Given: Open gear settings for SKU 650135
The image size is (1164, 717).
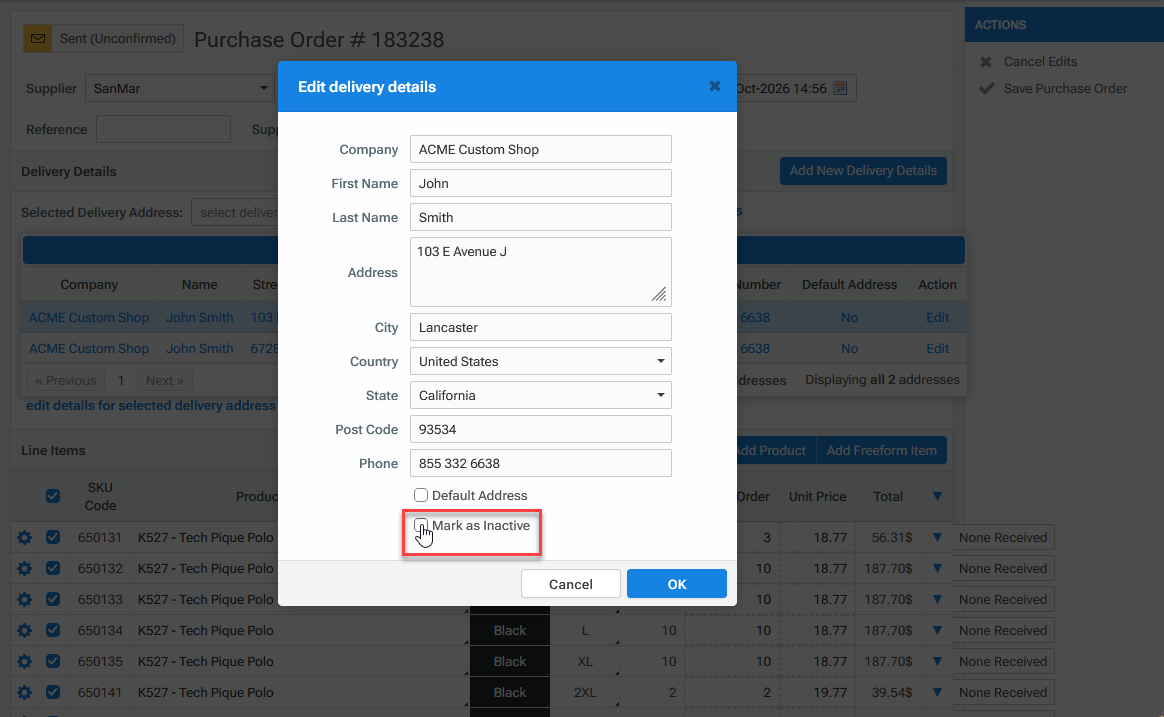Looking at the screenshot, I should (x=24, y=661).
